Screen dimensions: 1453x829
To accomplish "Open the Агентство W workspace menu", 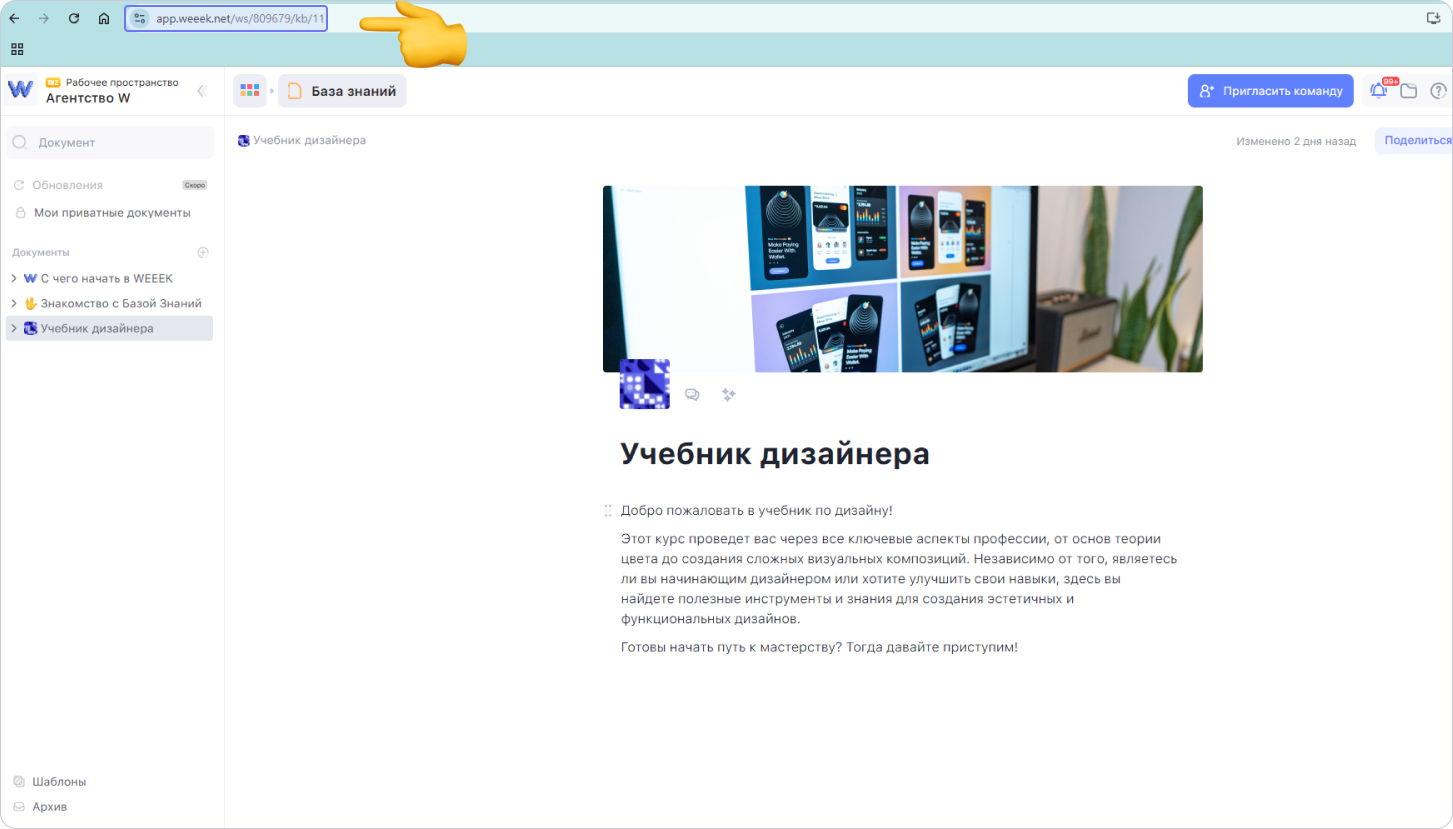I will 112,90.
